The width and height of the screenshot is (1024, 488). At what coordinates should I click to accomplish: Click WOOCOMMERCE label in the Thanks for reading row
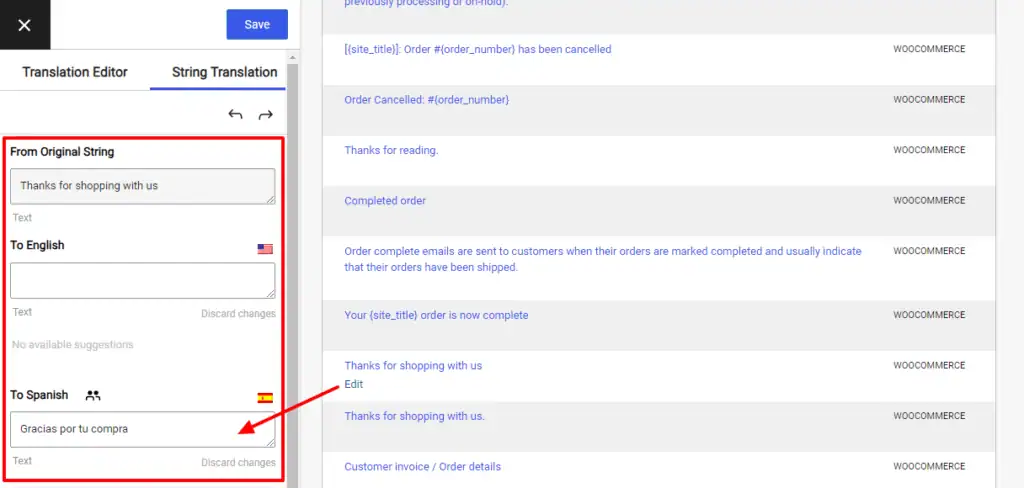click(929, 150)
